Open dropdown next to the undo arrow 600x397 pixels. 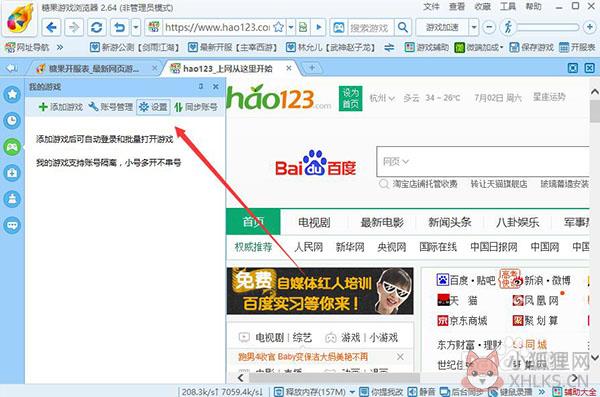136,27
